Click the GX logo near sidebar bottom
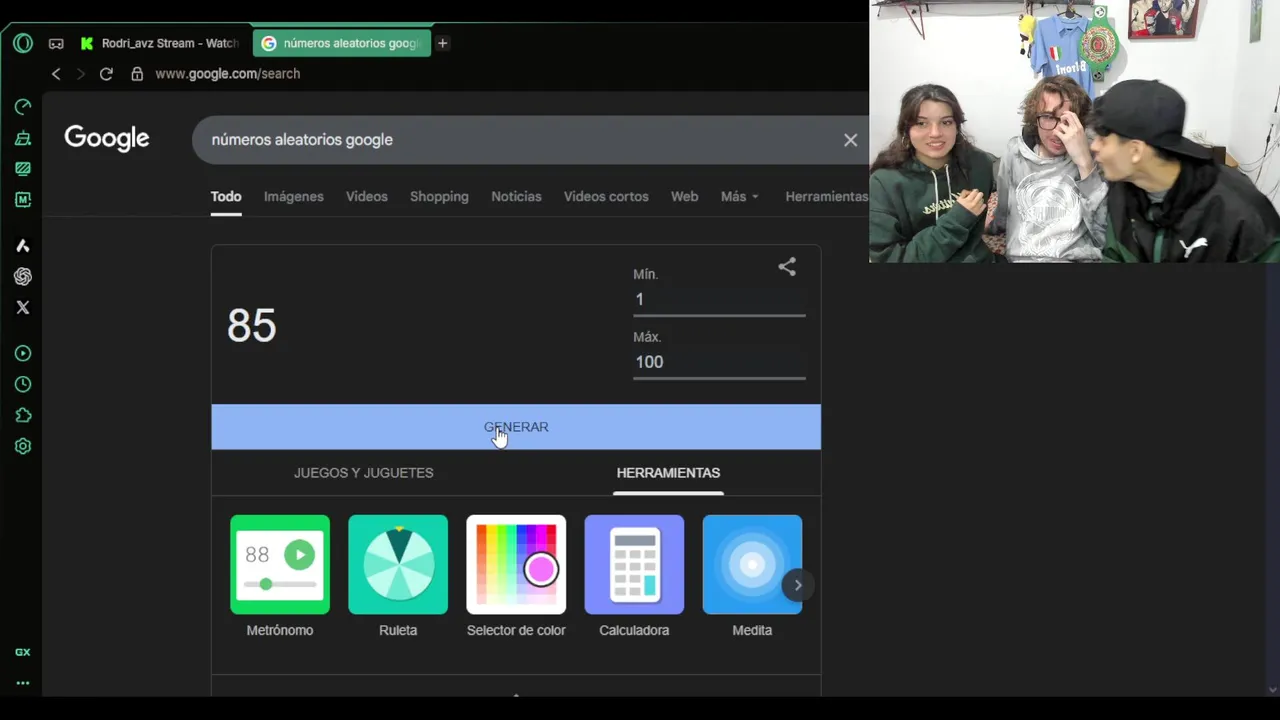1280x720 pixels. point(23,652)
